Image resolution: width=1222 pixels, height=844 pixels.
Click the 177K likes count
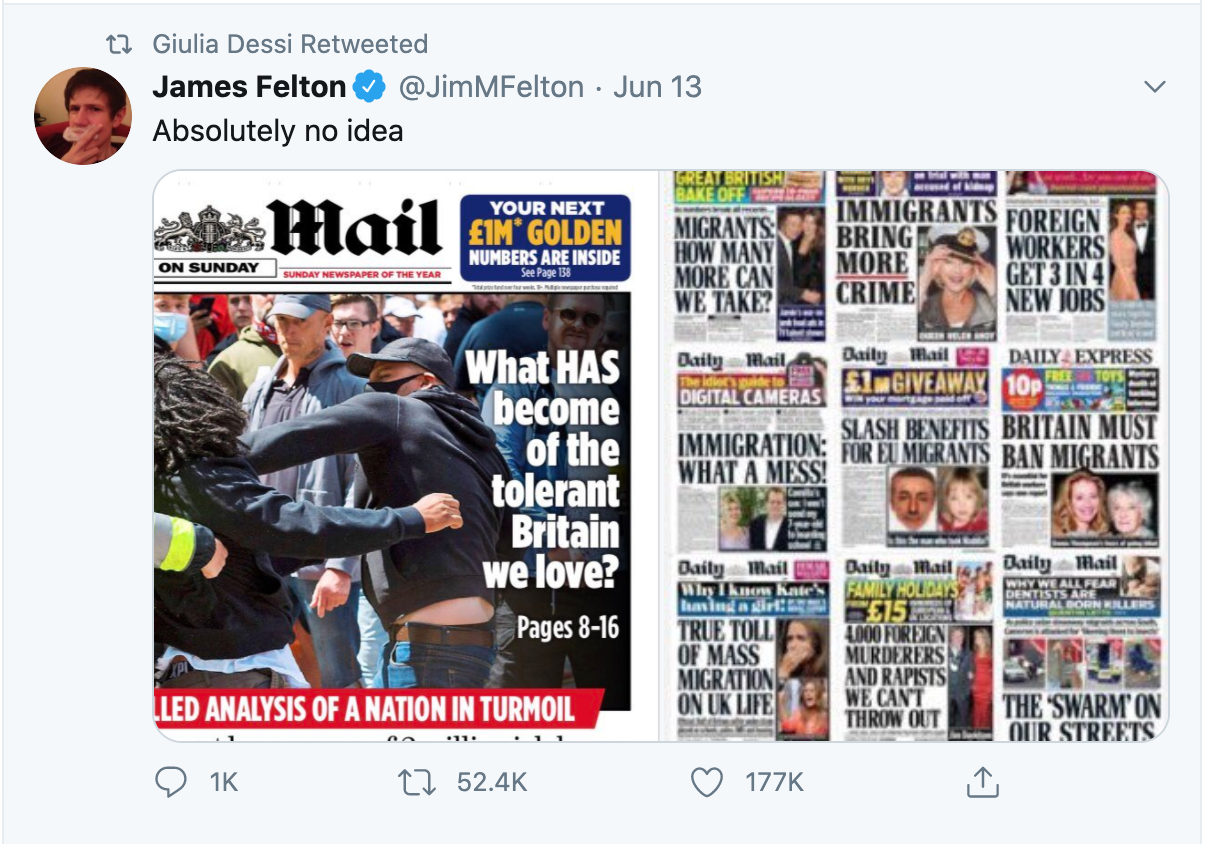pos(774,781)
